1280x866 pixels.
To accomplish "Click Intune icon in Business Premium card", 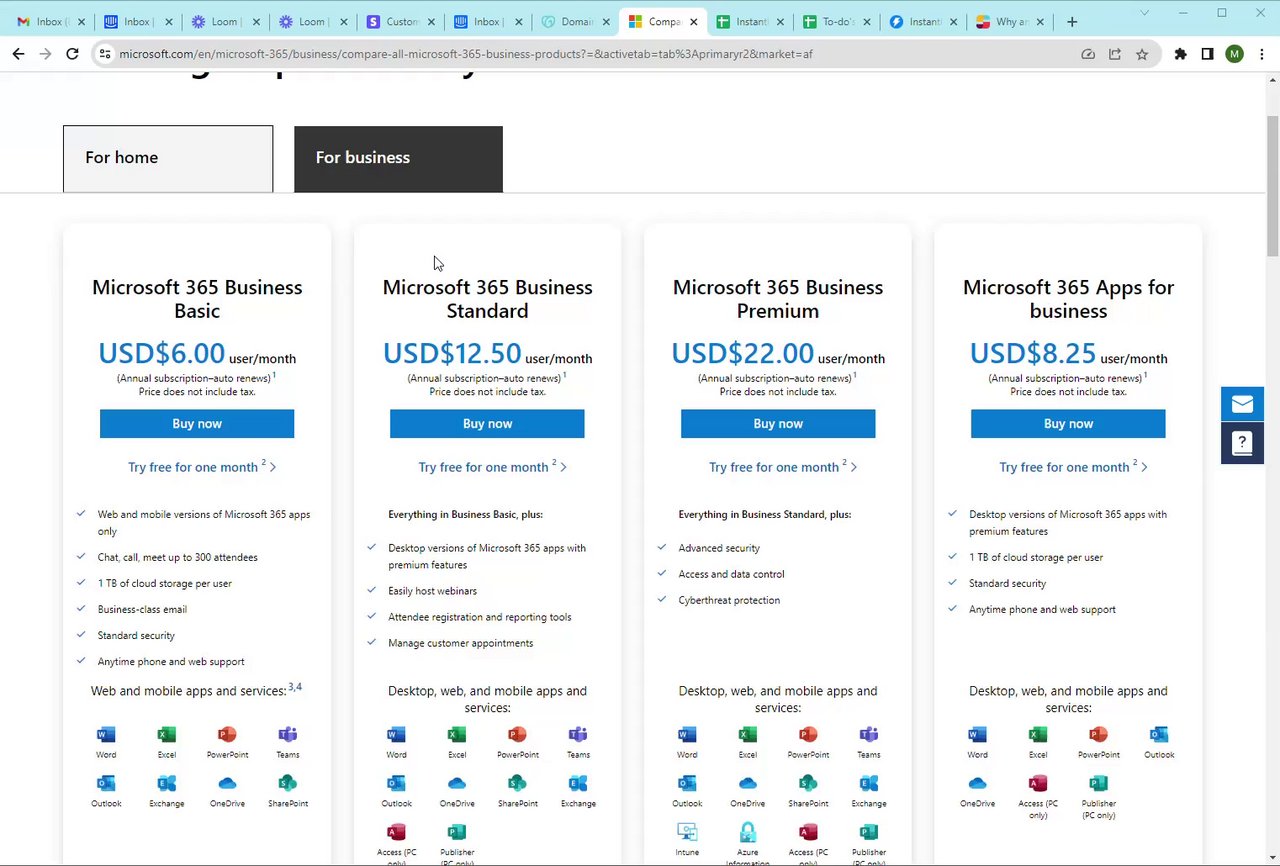I will 687,832.
